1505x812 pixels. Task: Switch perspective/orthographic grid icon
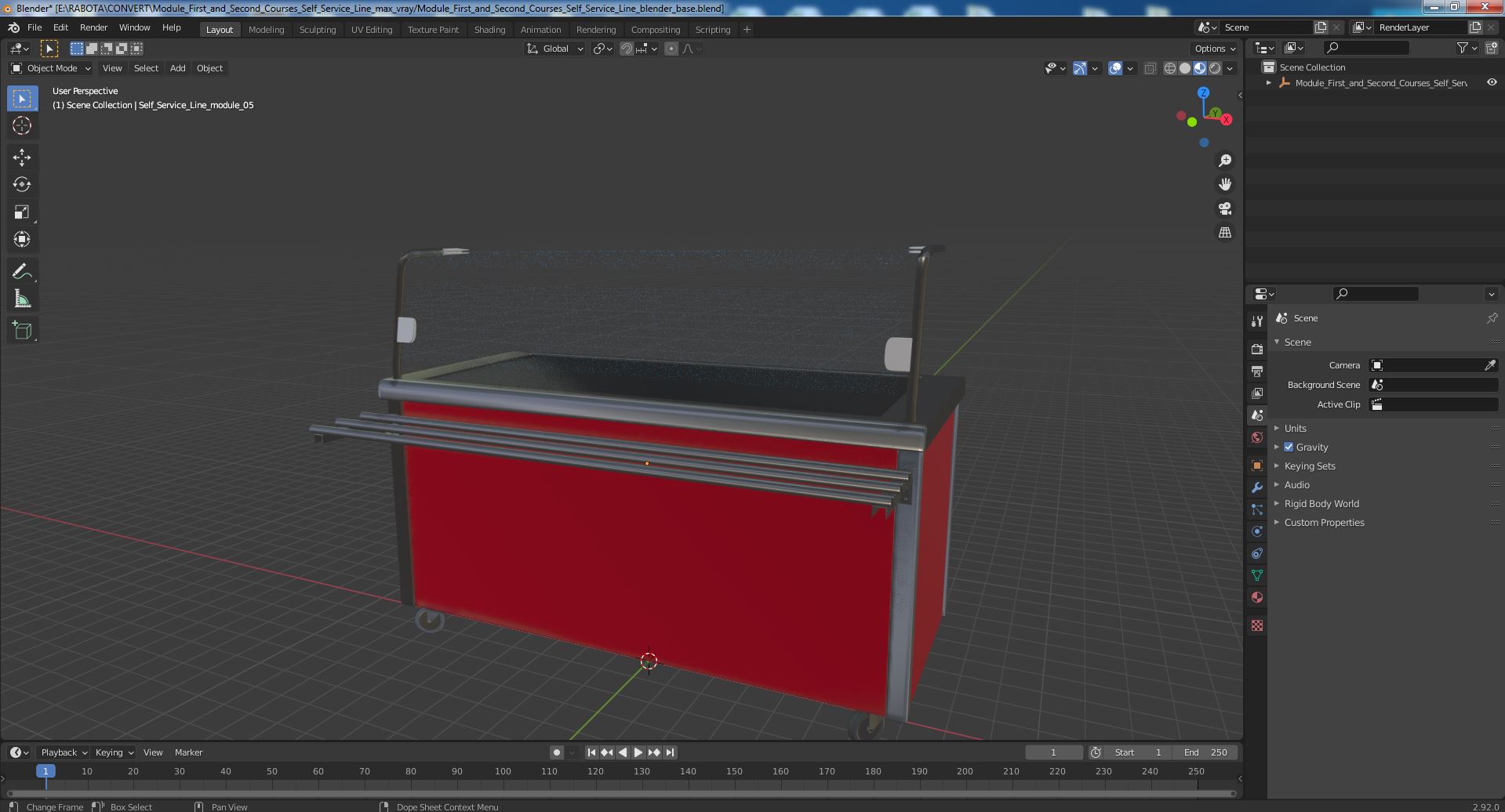coord(1225,233)
